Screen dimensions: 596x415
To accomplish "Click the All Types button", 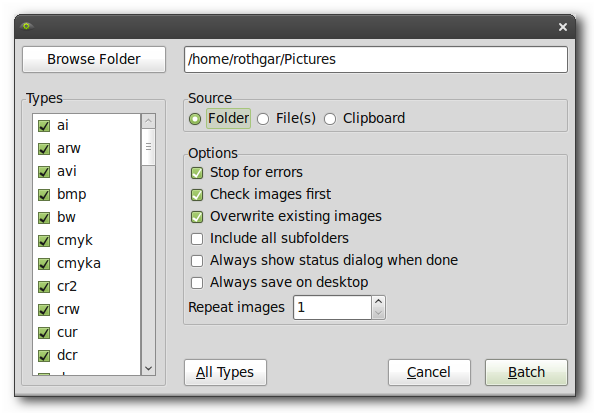I will pos(225,372).
